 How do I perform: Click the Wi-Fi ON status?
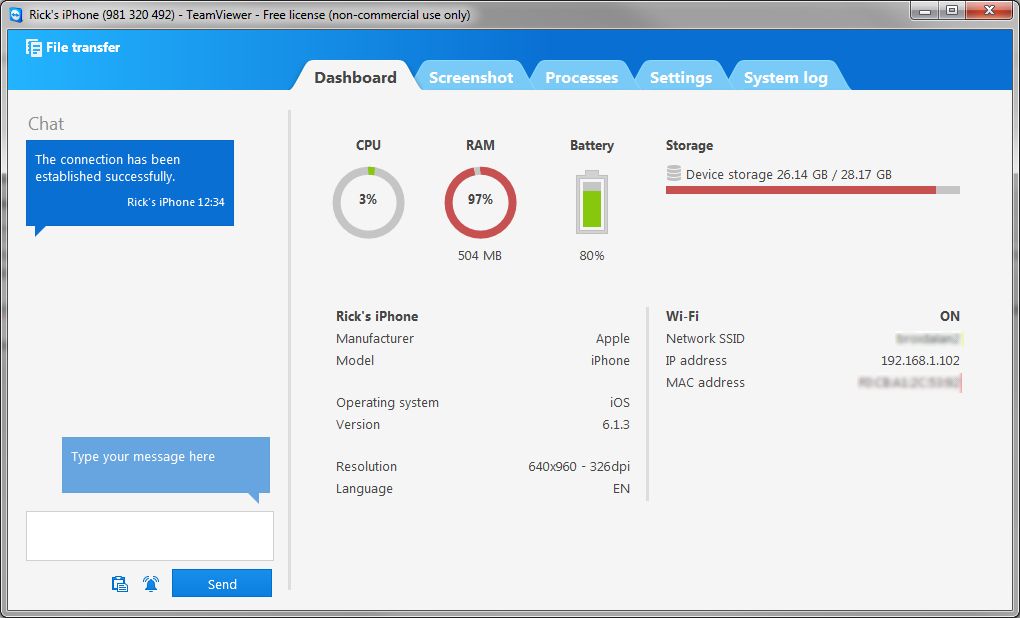(x=949, y=316)
